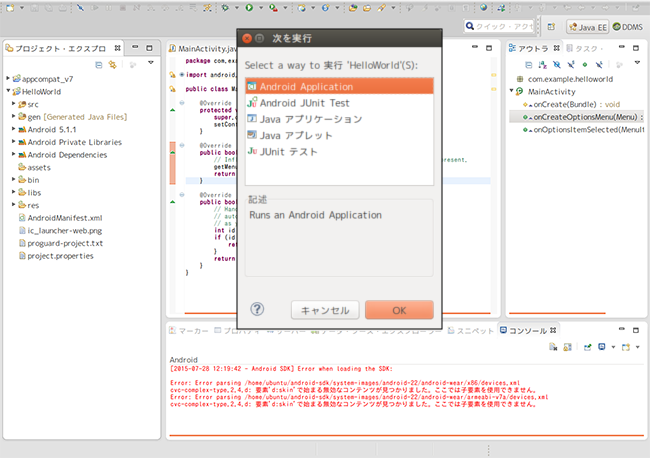Switch to MainActivity.java editor tab

202,48
